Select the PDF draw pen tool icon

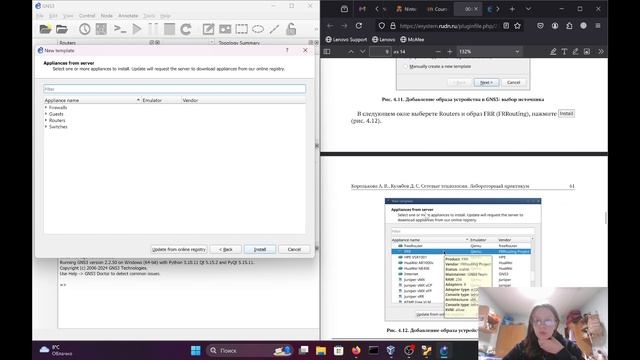click(576, 52)
